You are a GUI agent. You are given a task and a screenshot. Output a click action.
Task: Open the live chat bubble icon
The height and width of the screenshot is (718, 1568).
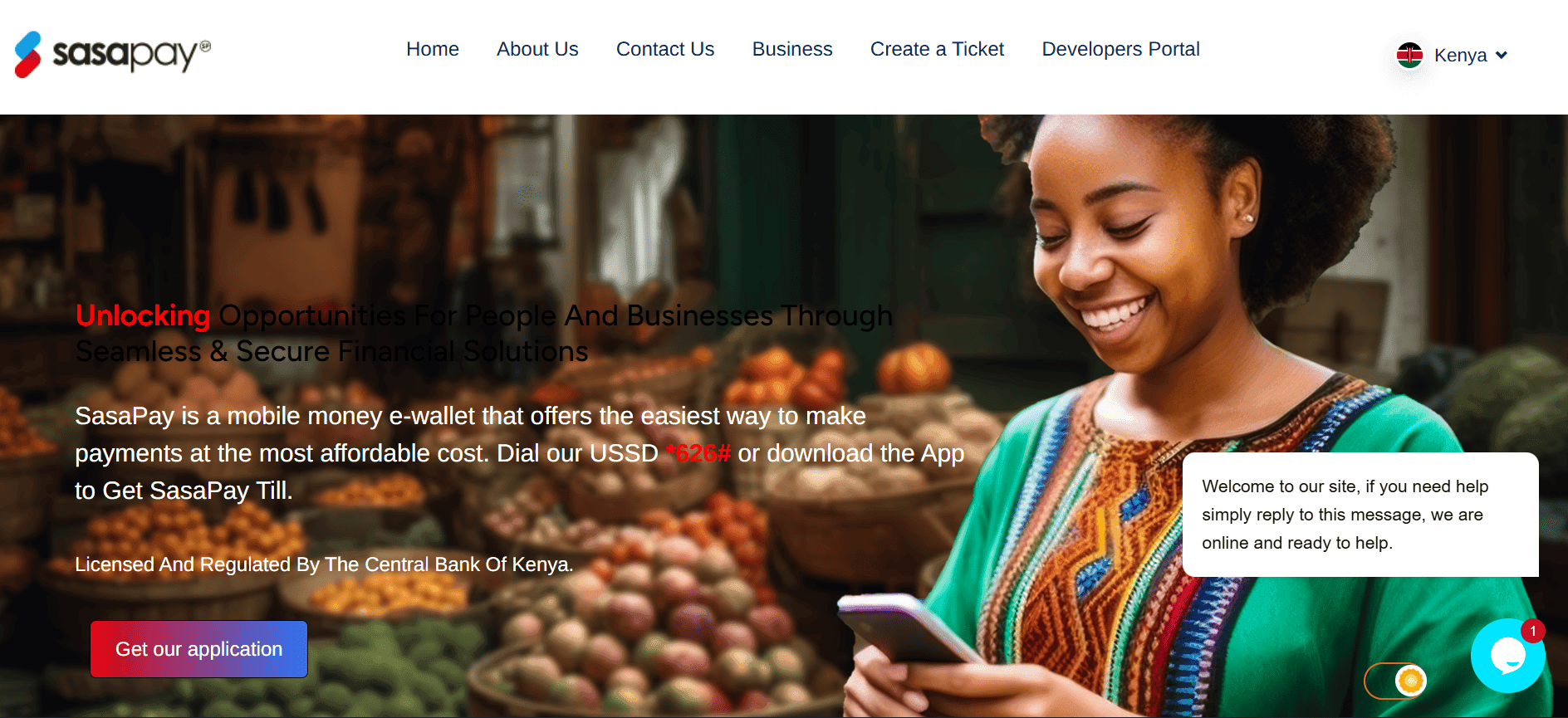pyautogui.click(x=1507, y=656)
